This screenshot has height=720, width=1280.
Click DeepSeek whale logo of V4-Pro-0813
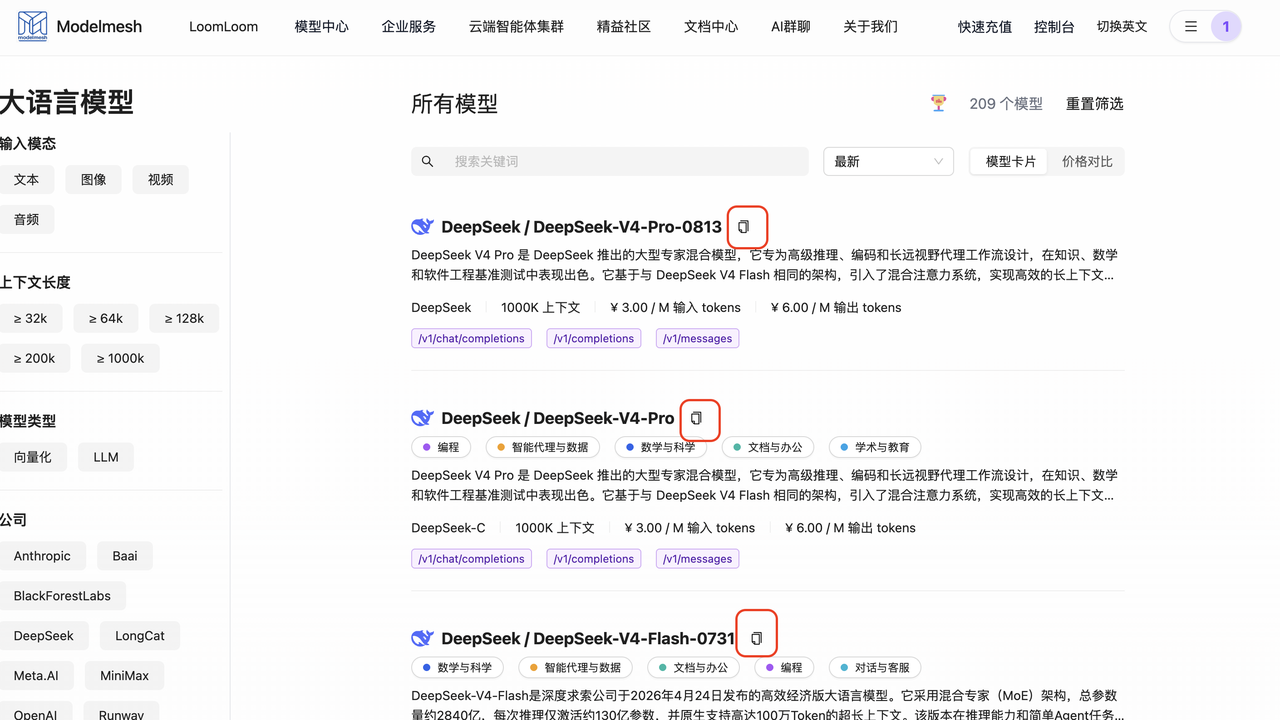(x=423, y=227)
